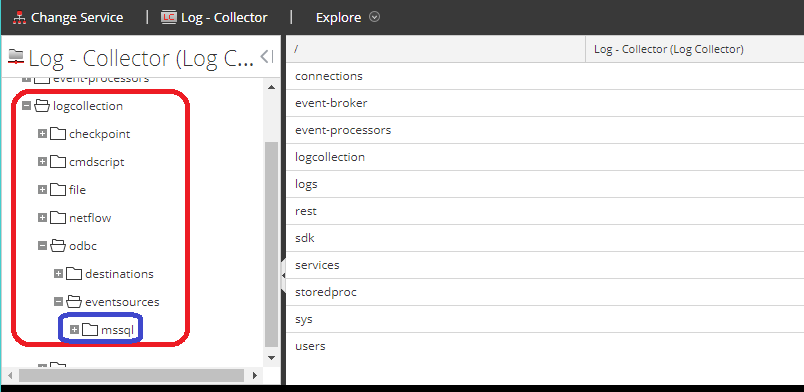The width and height of the screenshot is (804, 392).
Task: Collapse the eventsources folder node
Action: pos(58,302)
